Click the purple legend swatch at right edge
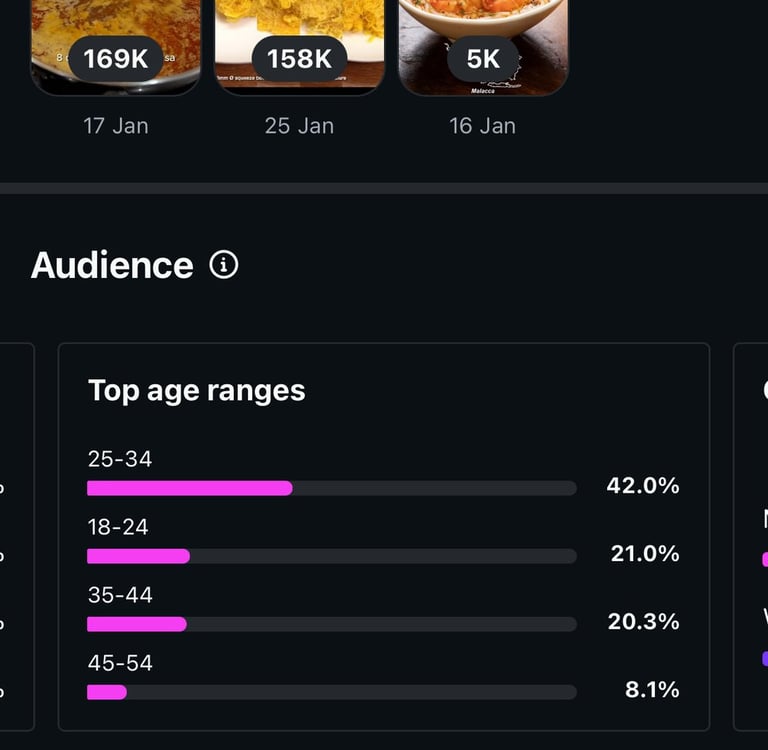This screenshot has height=750, width=768. pyautogui.click(x=764, y=659)
